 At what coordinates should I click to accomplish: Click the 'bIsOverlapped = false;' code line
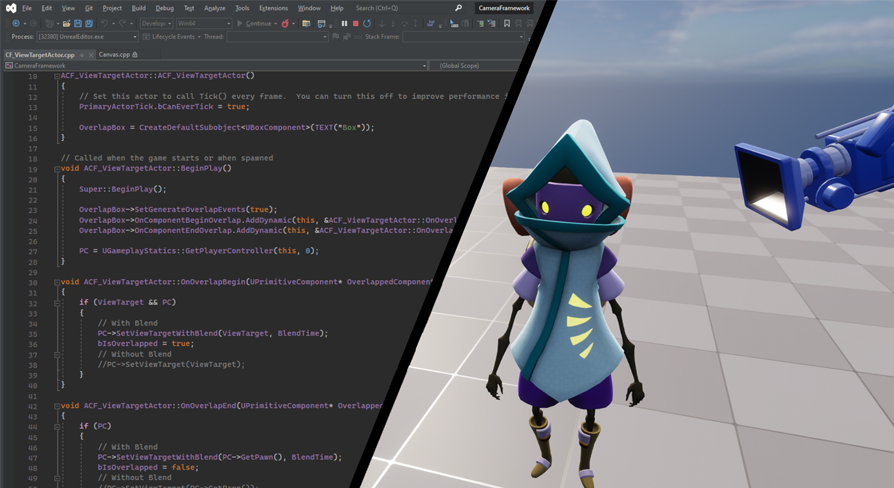click(x=148, y=467)
